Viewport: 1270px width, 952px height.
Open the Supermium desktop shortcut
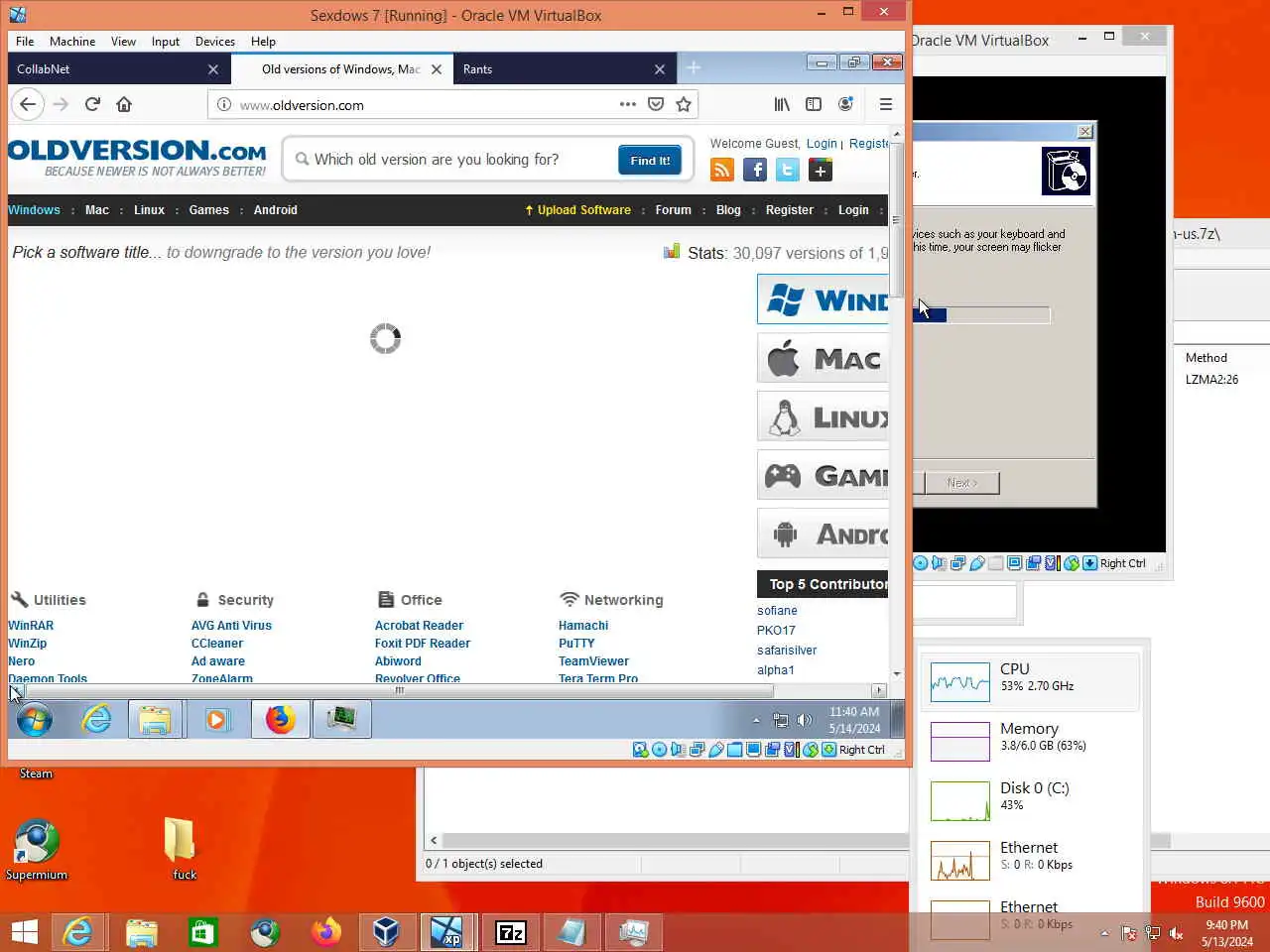tap(37, 850)
